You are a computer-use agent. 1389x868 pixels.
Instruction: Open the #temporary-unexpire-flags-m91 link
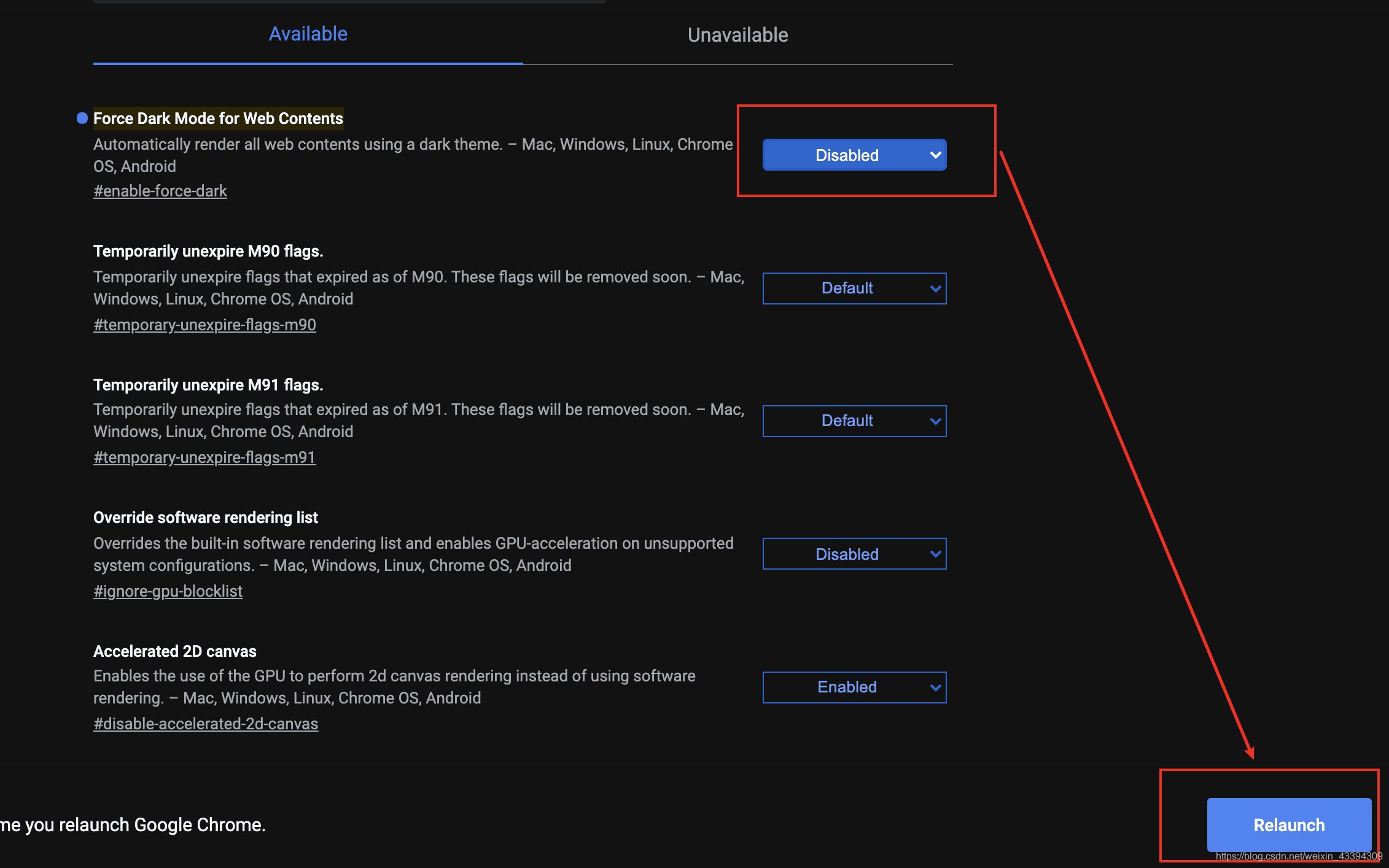(204, 458)
